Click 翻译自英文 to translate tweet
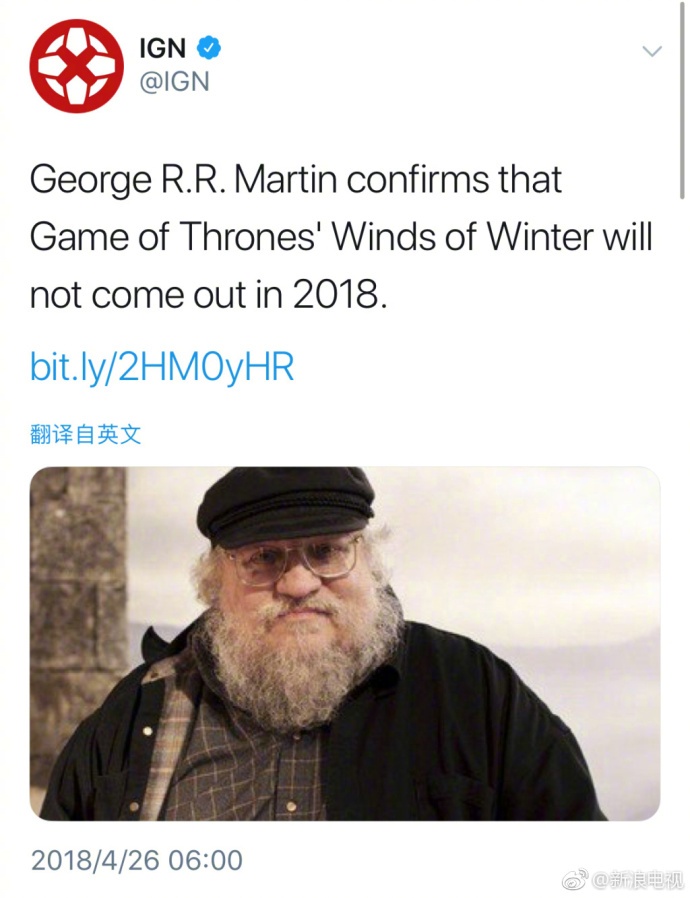The height and width of the screenshot is (898, 690). (85, 434)
